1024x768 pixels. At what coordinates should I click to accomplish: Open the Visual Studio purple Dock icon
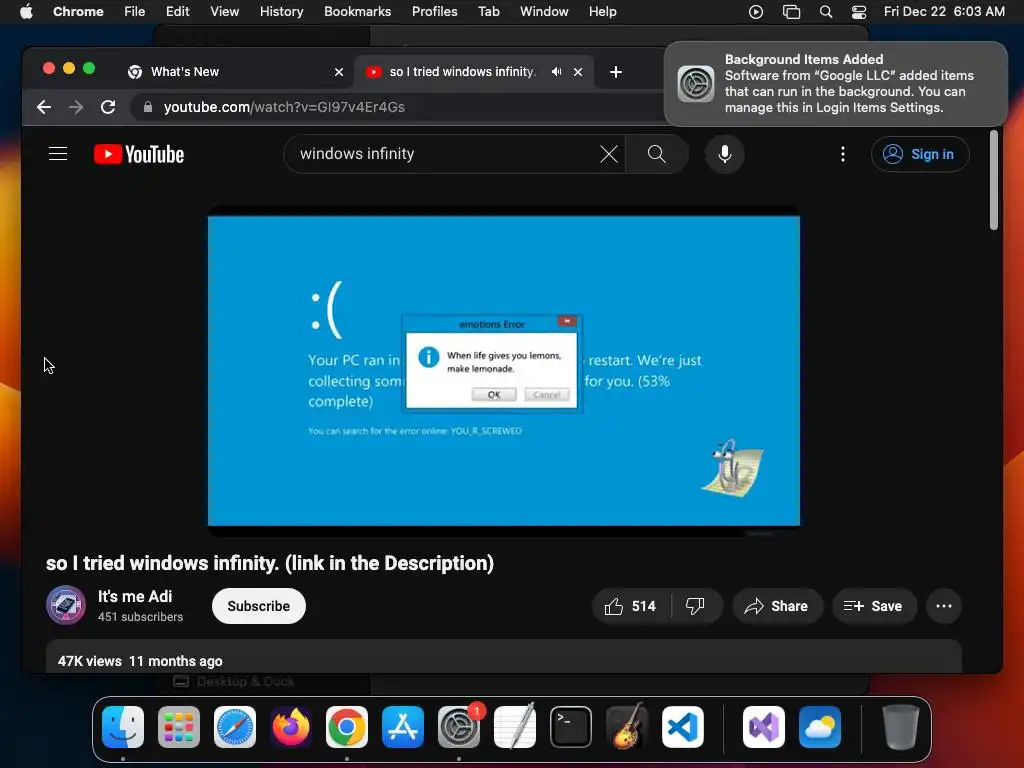[x=764, y=727]
